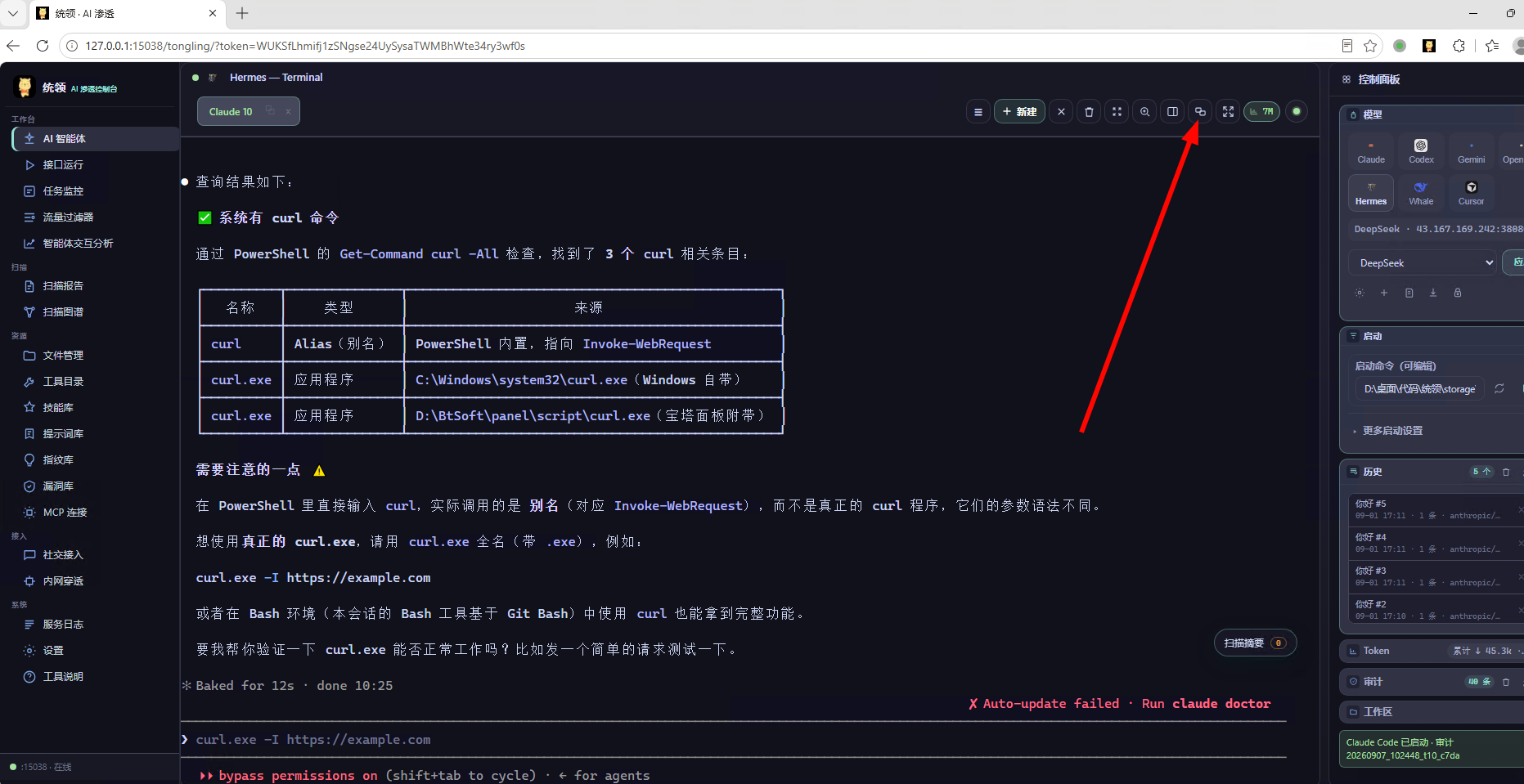
Task: Click the lock icon under model dropdown
Action: point(1458,293)
